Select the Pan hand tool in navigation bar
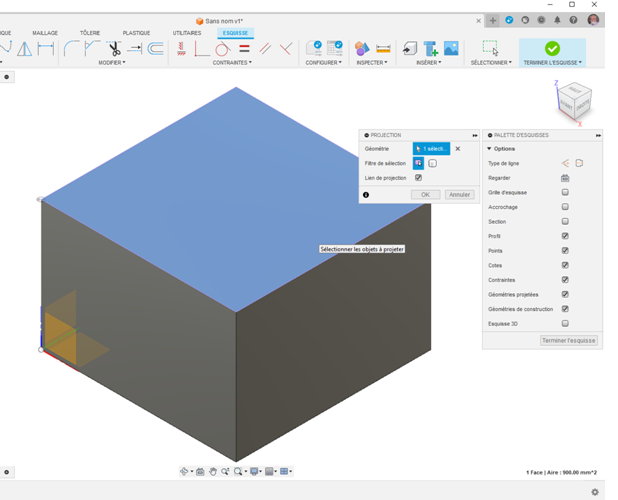 [x=213, y=472]
